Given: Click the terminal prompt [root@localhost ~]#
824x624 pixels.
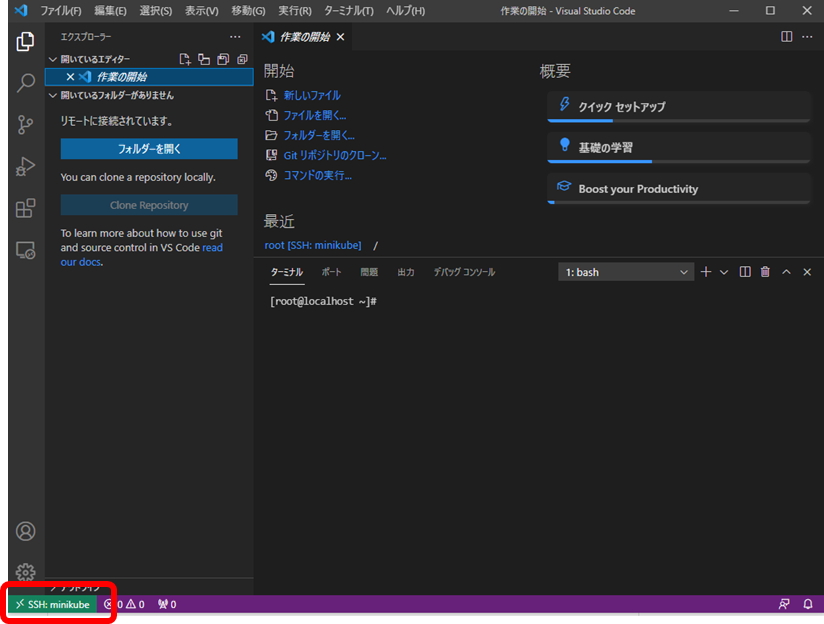Looking at the screenshot, I should pyautogui.click(x=323, y=301).
